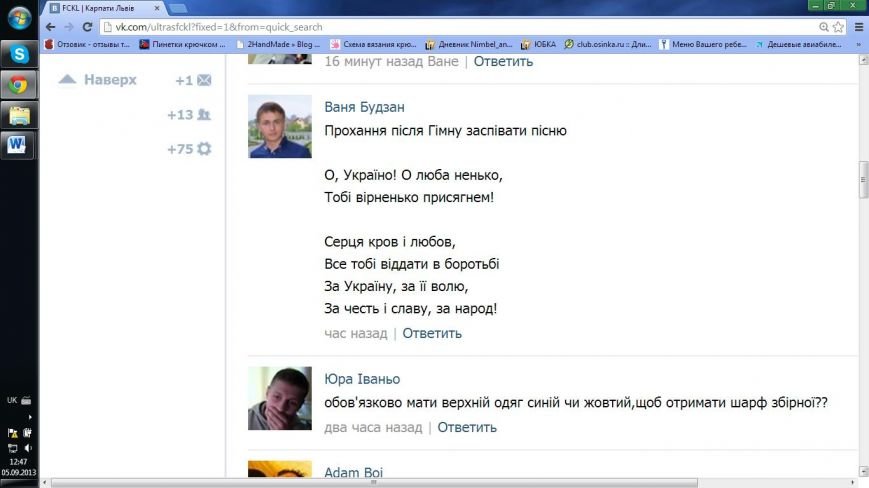Open Skype from the taskbar
This screenshot has height=488, width=869.
click(x=19, y=54)
